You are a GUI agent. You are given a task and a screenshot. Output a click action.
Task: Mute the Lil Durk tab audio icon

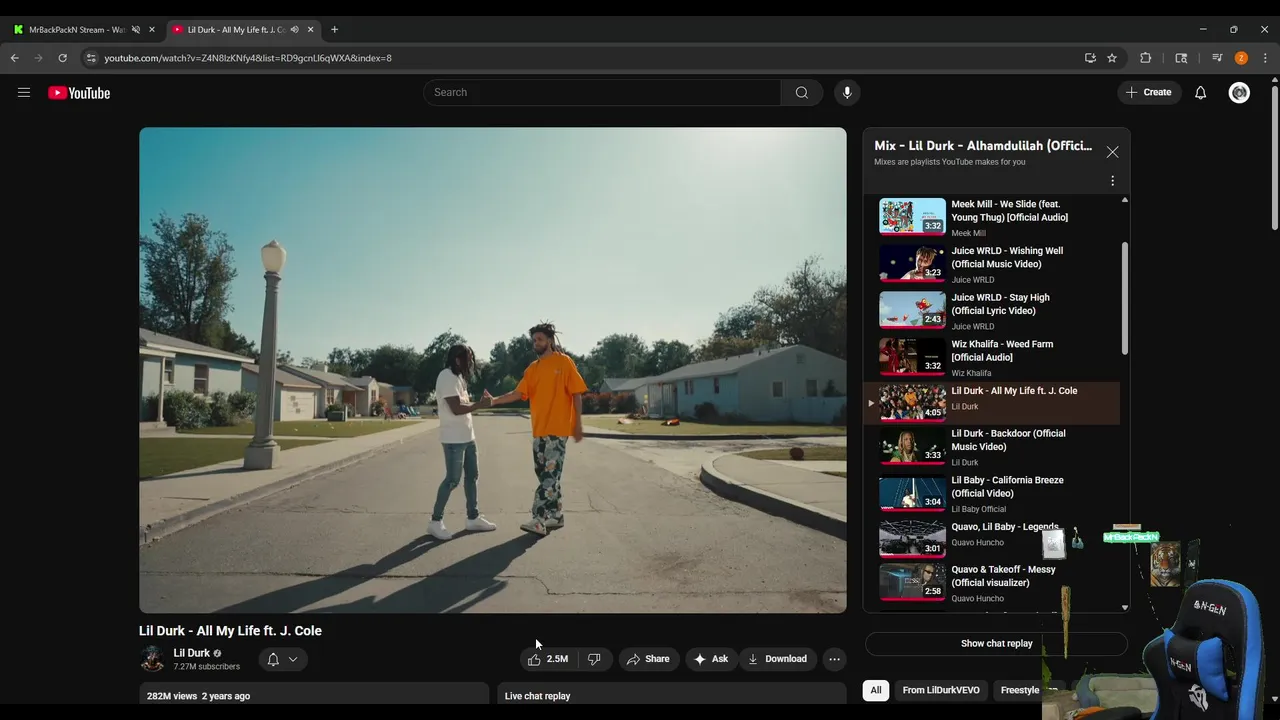point(294,30)
